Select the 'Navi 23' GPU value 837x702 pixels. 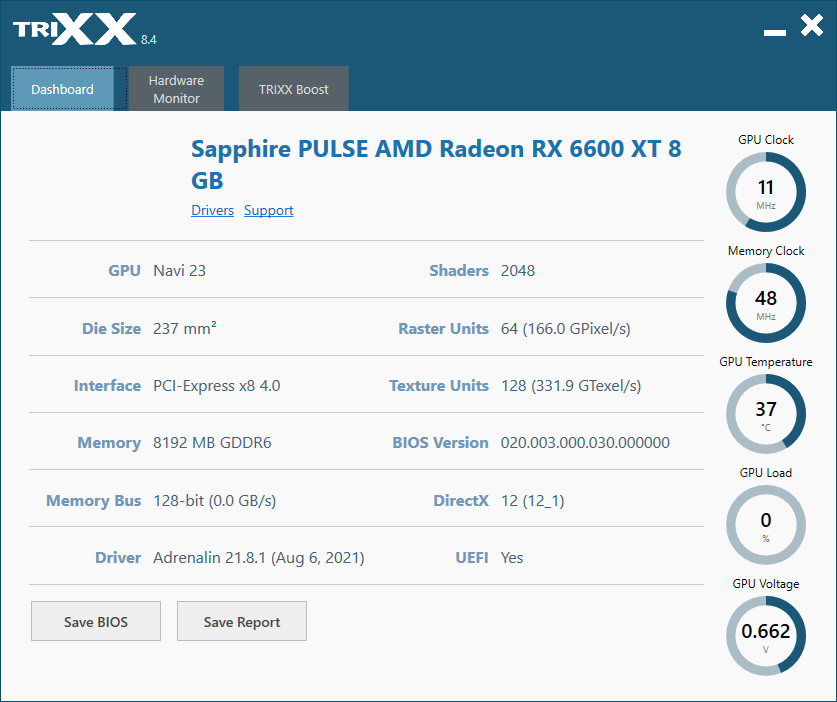coord(179,271)
